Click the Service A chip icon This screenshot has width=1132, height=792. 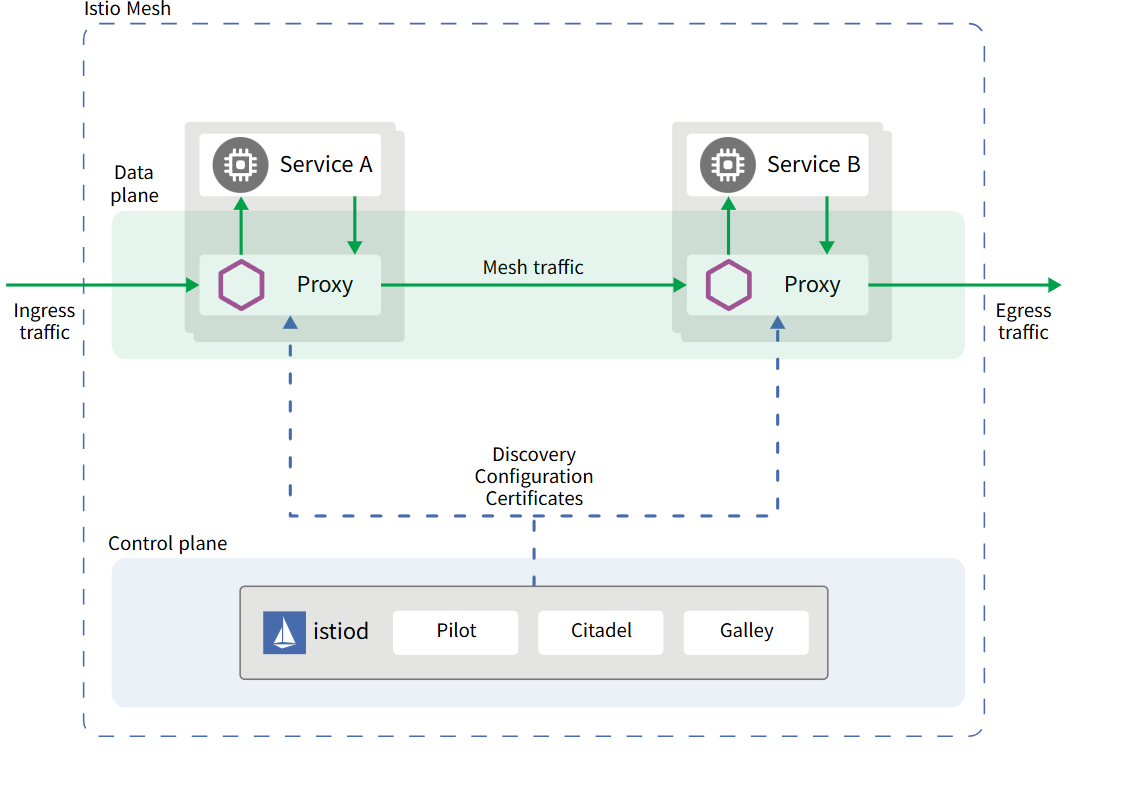point(240,164)
